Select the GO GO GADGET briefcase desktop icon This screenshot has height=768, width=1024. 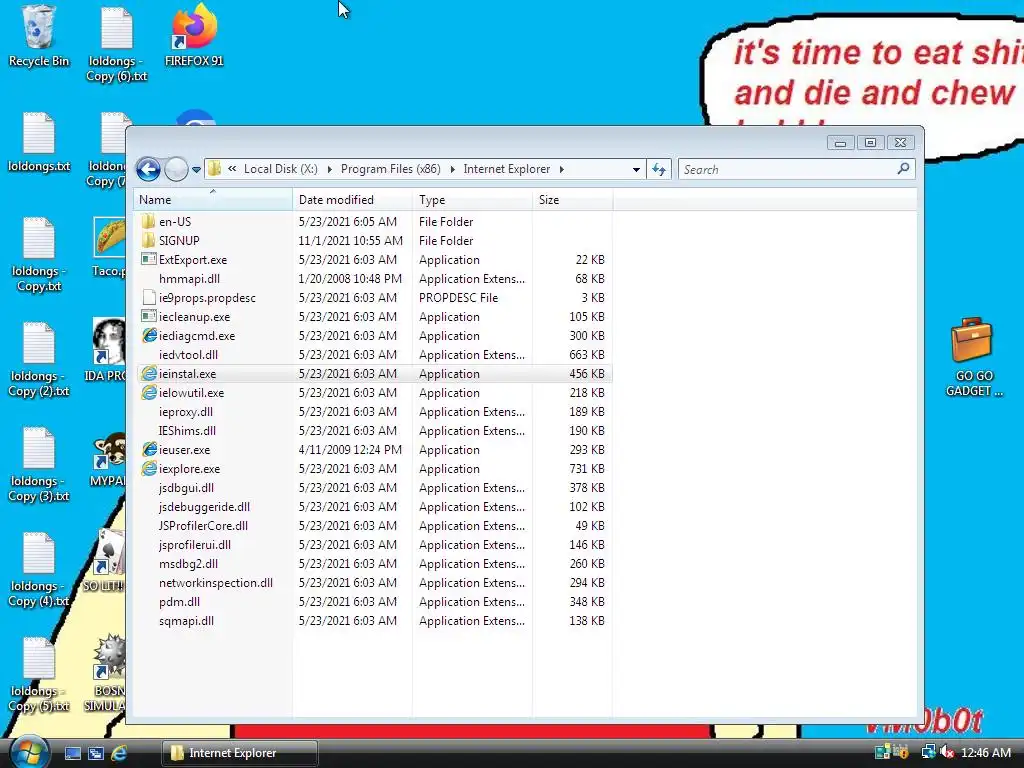[x=974, y=357]
